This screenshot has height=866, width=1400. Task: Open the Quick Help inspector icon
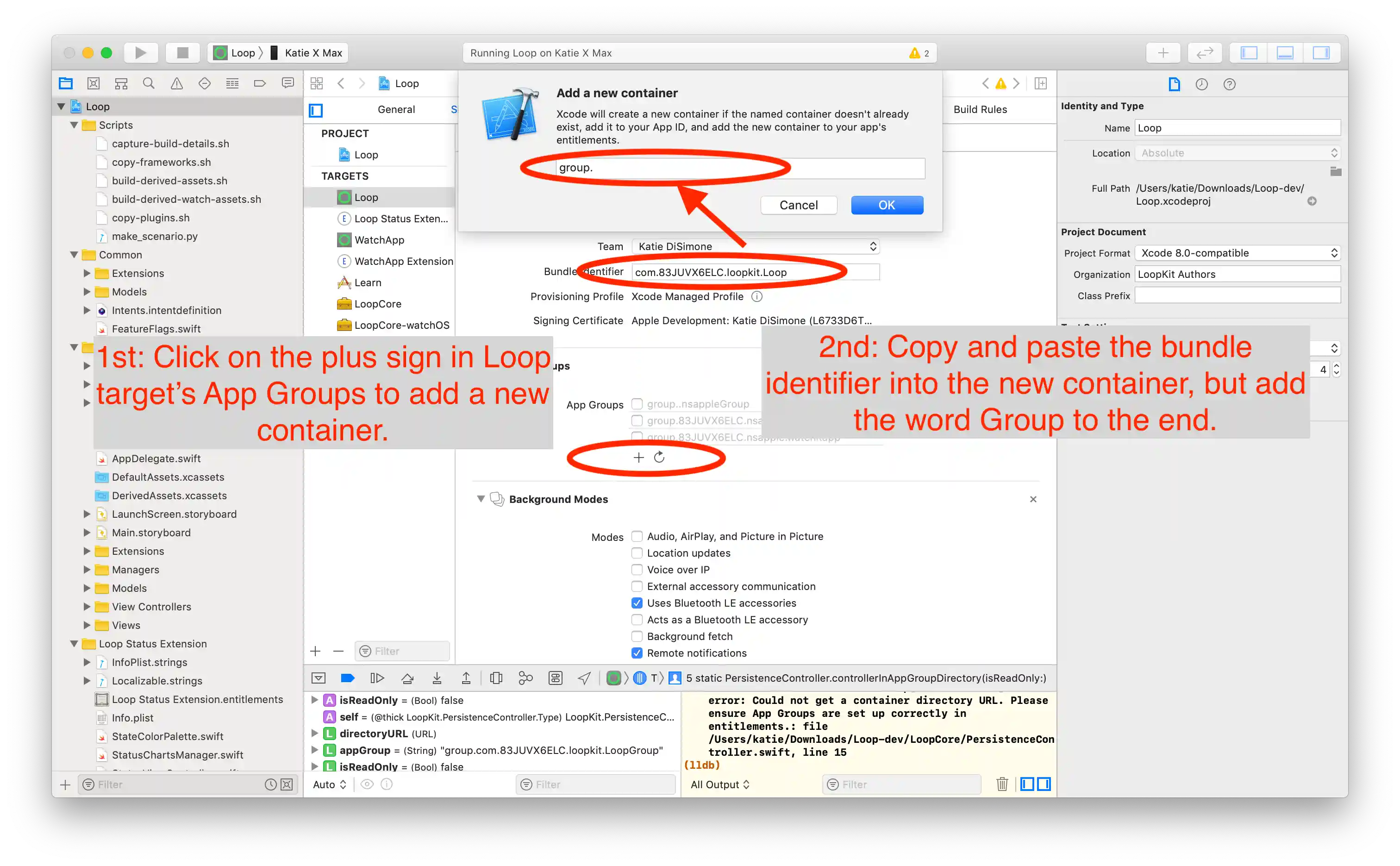click(1229, 84)
